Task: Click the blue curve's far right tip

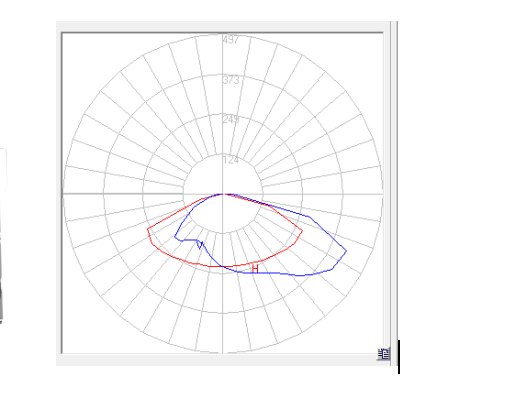Action: coord(346,251)
